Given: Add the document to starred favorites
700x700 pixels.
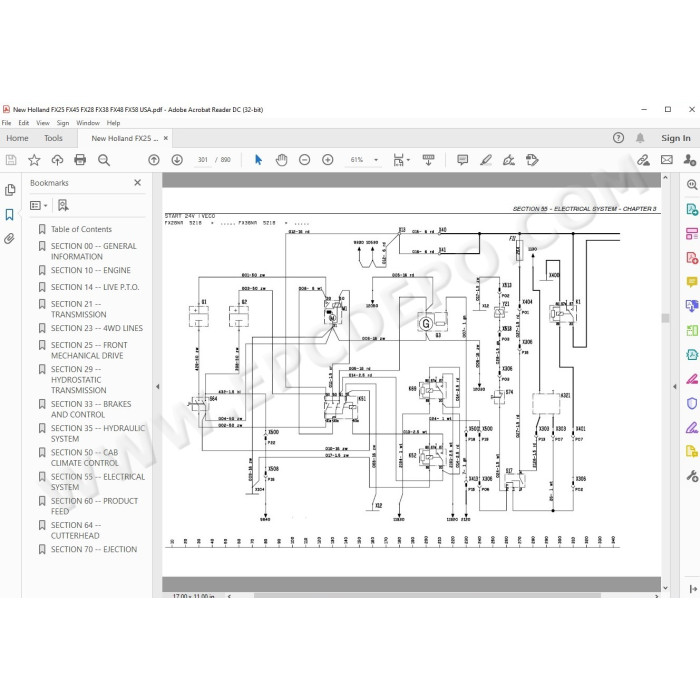Looking at the screenshot, I should coord(34,160).
